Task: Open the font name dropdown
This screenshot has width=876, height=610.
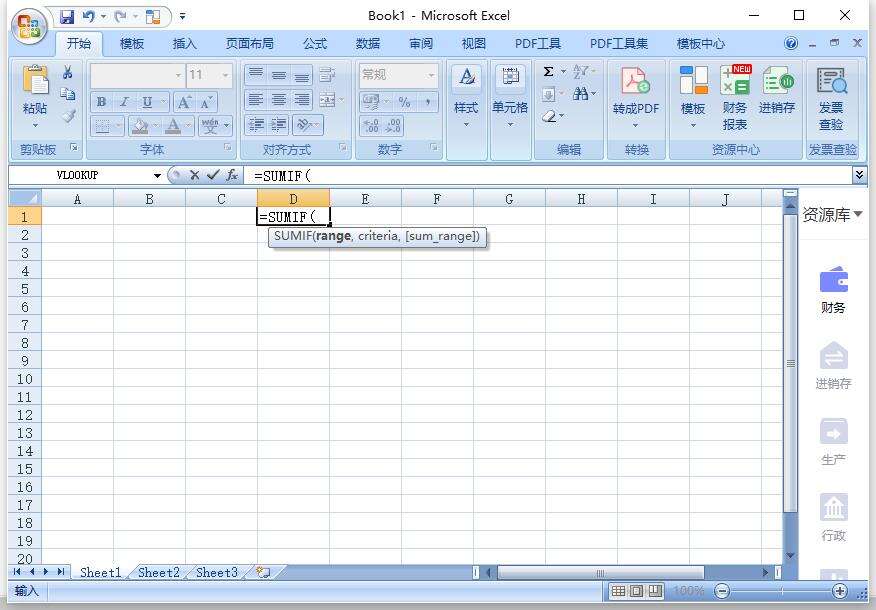Action: click(178, 75)
